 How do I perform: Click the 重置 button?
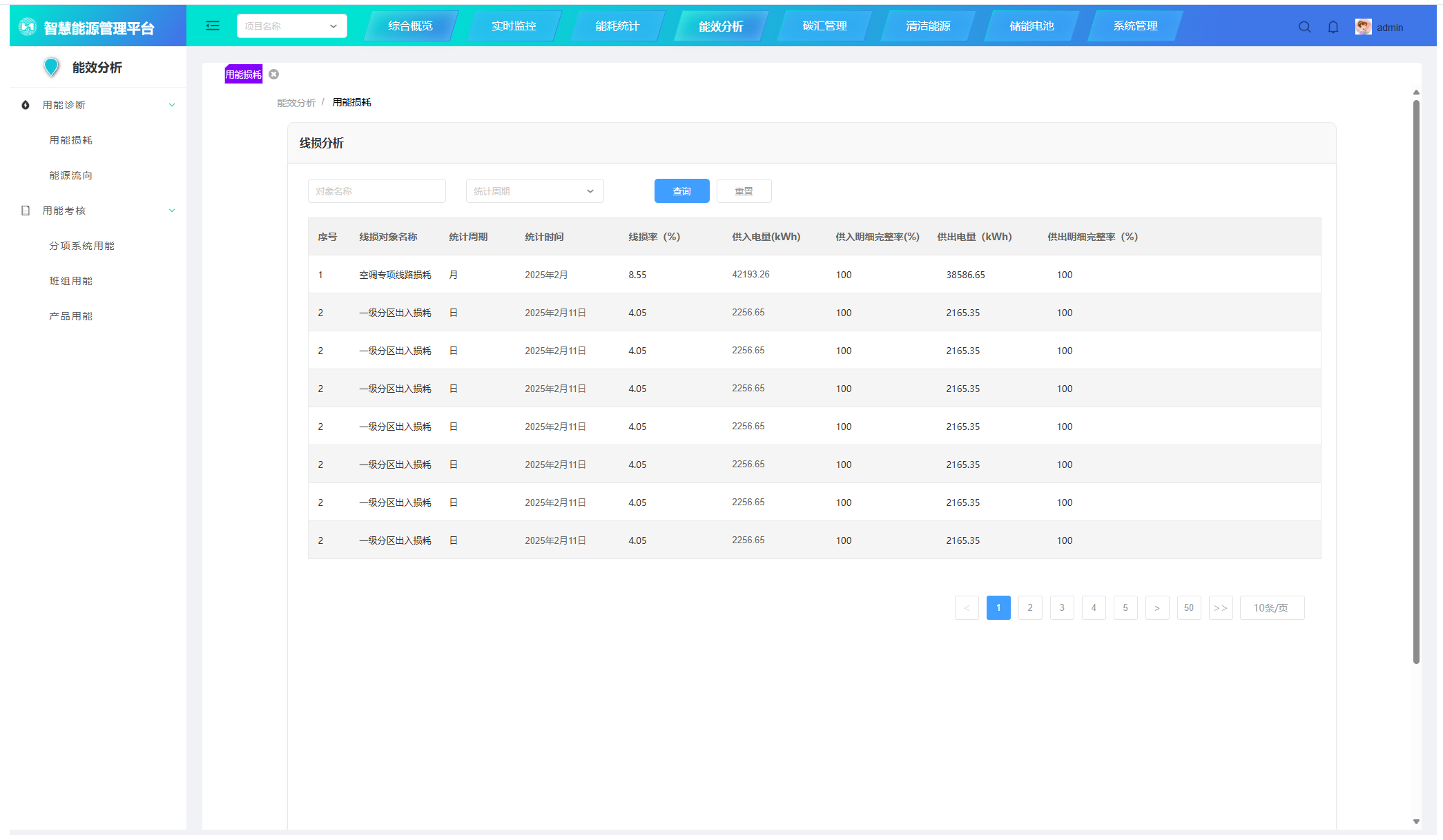[x=744, y=191]
